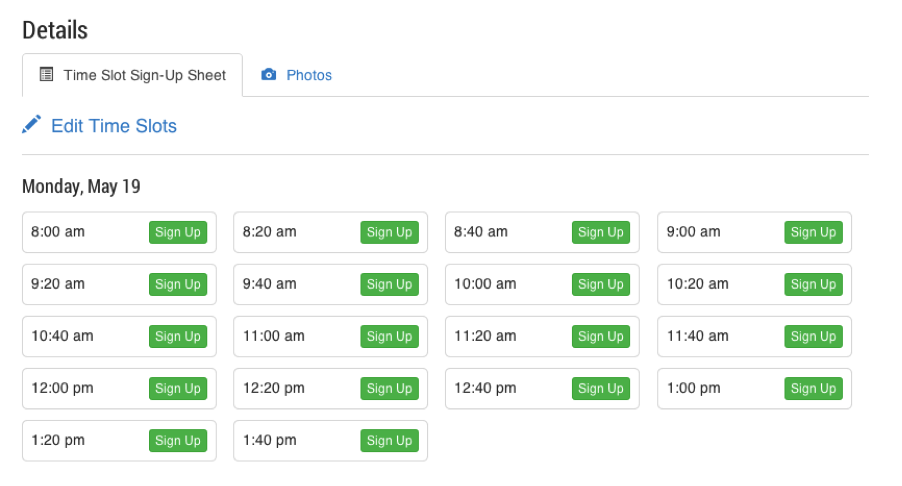Screen dimensions: 902x486
Task: Sign up for the 8:20 am slot
Action: (389, 232)
